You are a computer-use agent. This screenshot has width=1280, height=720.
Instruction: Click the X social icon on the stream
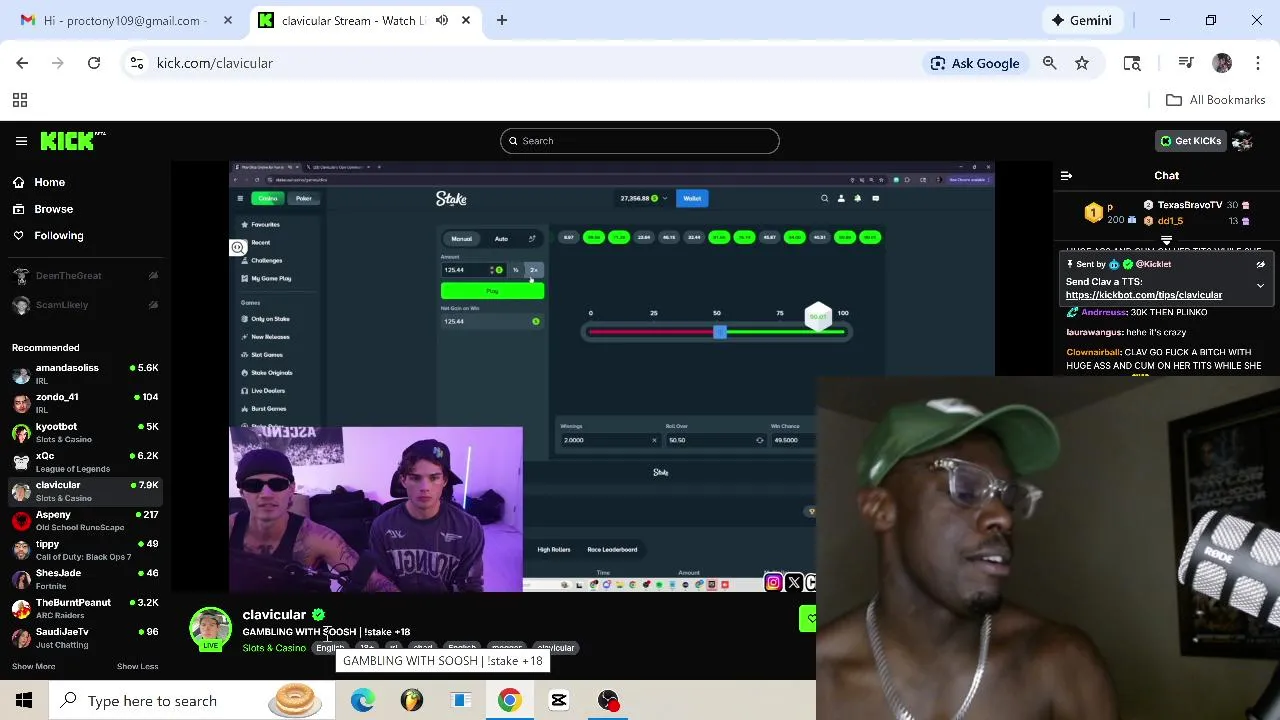click(x=794, y=582)
